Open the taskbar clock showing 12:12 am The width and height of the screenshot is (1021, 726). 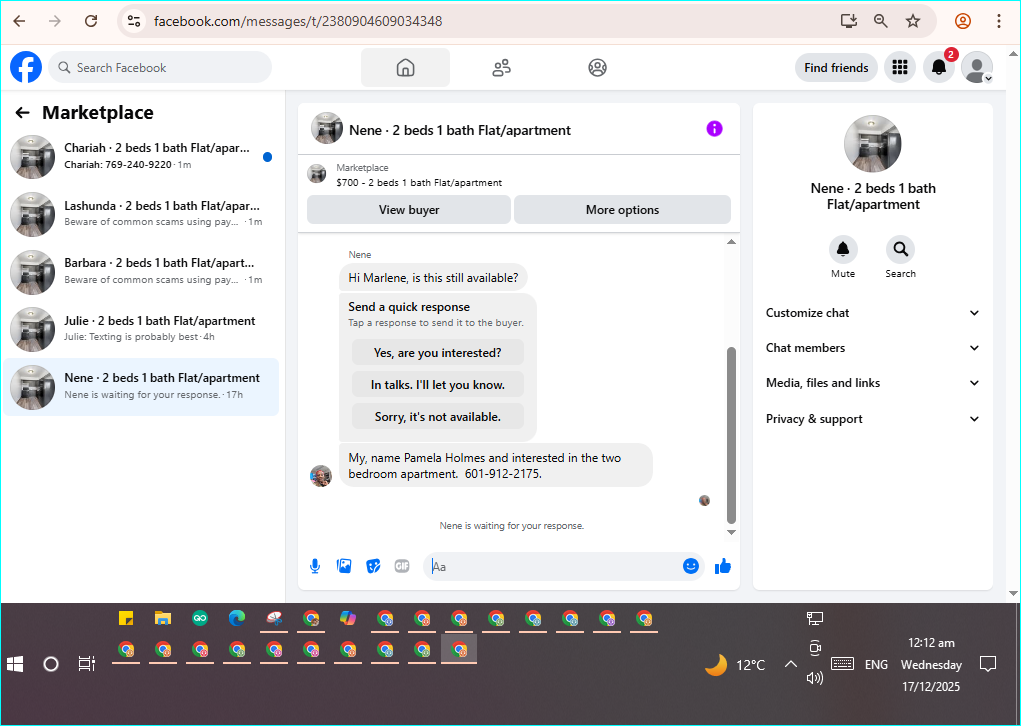coord(931,664)
